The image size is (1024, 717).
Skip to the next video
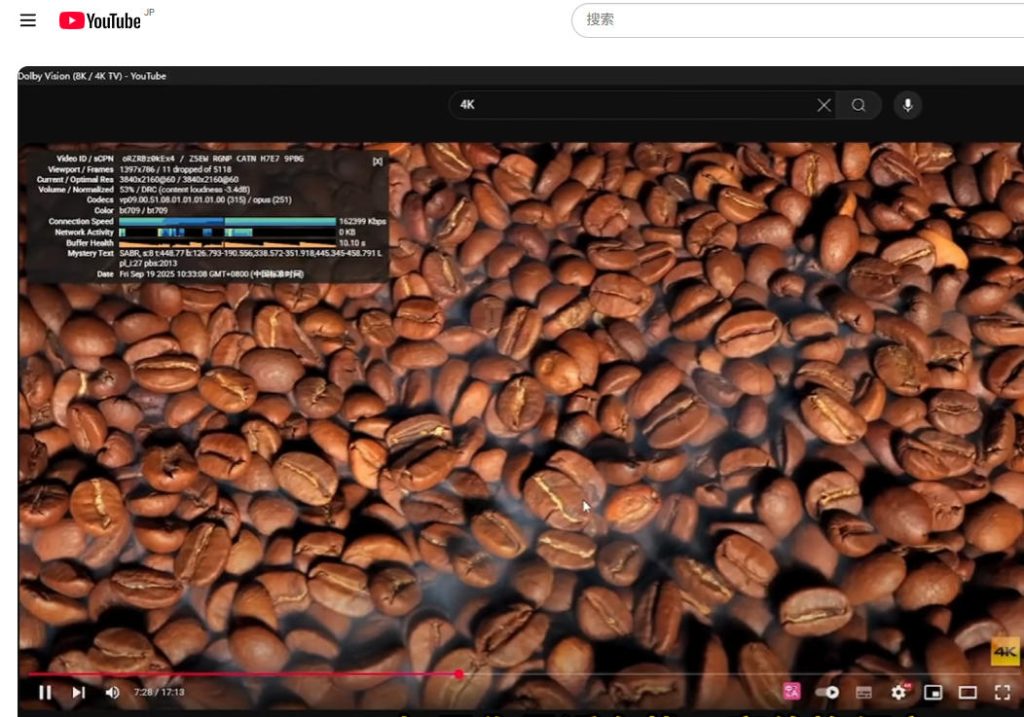click(x=78, y=692)
